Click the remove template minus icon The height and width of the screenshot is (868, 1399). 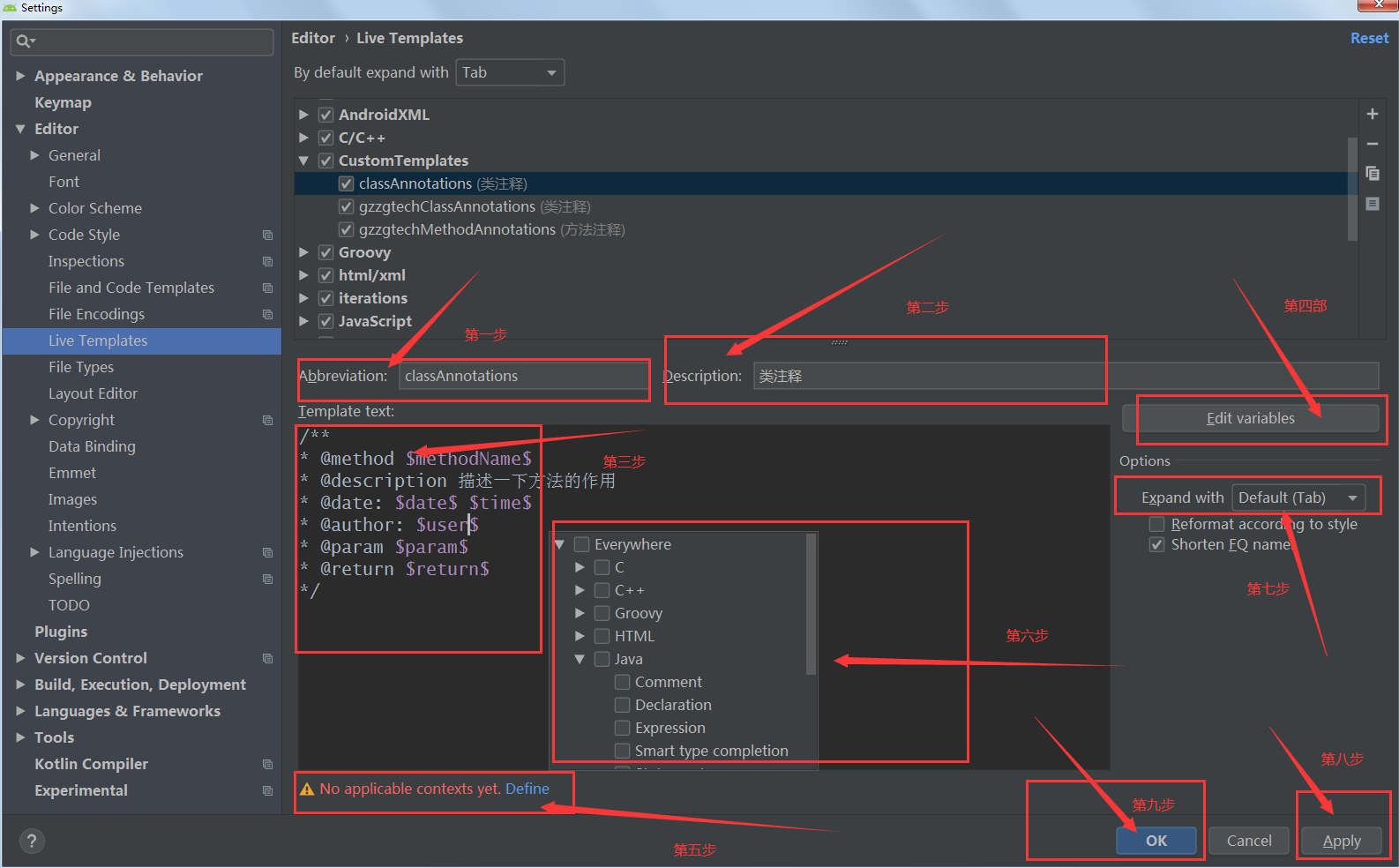click(x=1372, y=144)
